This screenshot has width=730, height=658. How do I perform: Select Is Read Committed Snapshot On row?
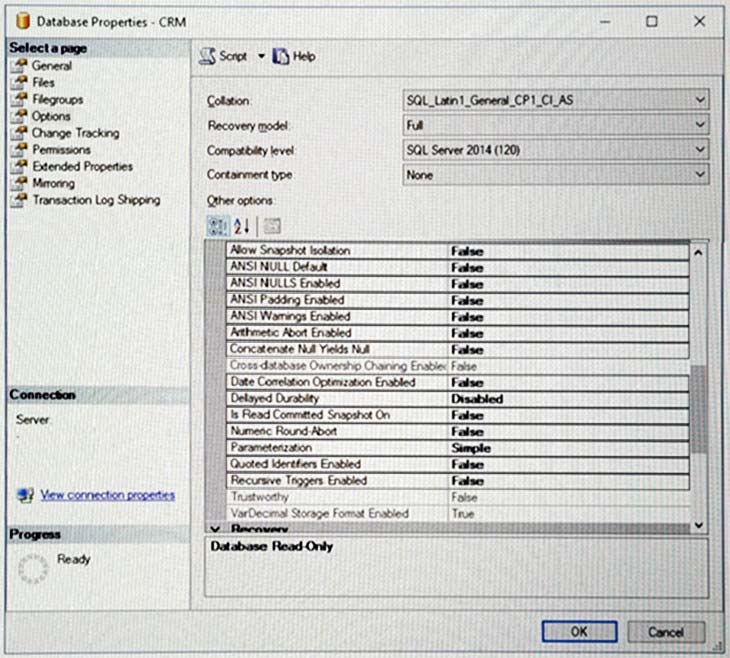pos(458,415)
